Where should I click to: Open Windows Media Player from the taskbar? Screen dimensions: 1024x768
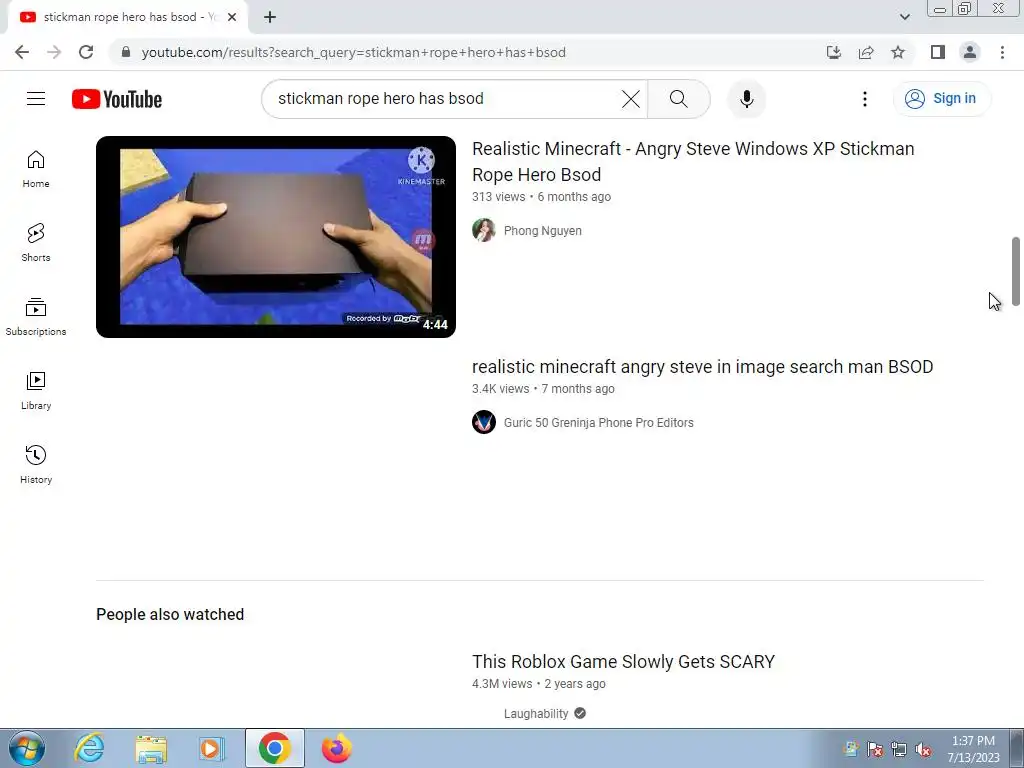point(211,748)
